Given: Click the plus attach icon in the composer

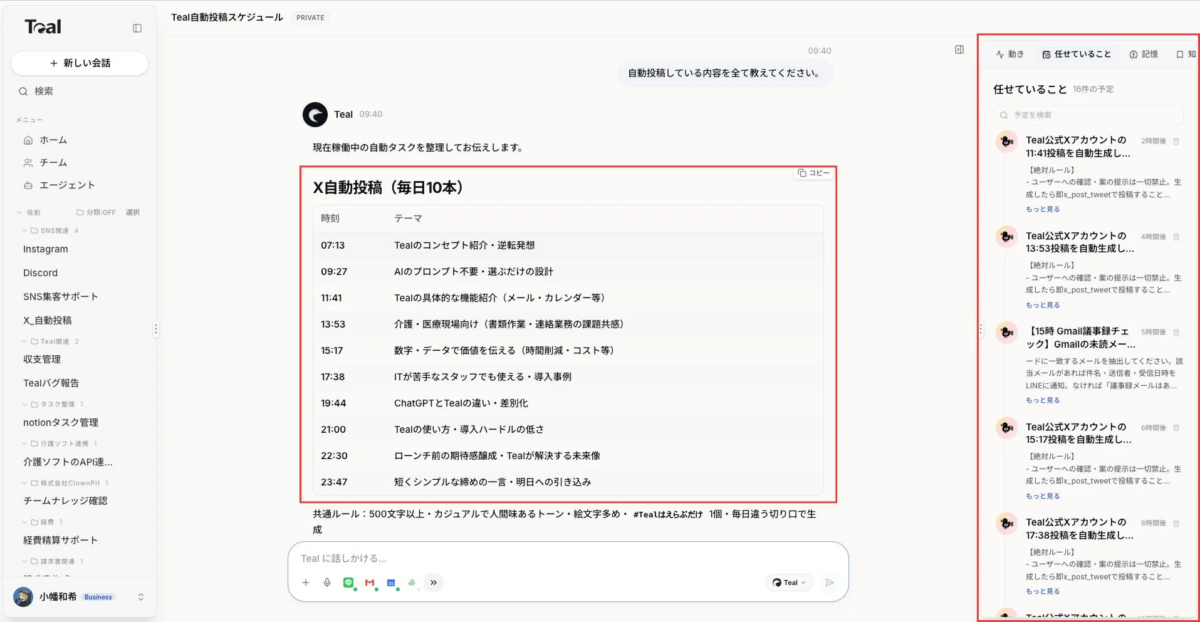Looking at the screenshot, I should 306,582.
